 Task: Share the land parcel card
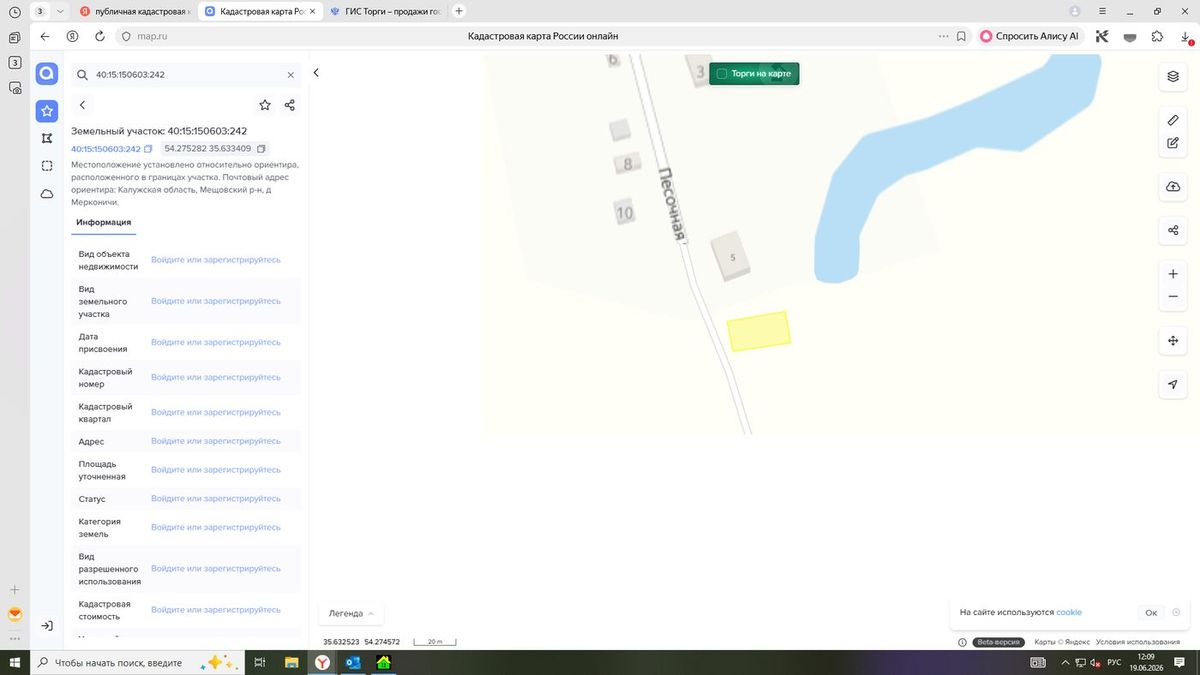point(290,105)
